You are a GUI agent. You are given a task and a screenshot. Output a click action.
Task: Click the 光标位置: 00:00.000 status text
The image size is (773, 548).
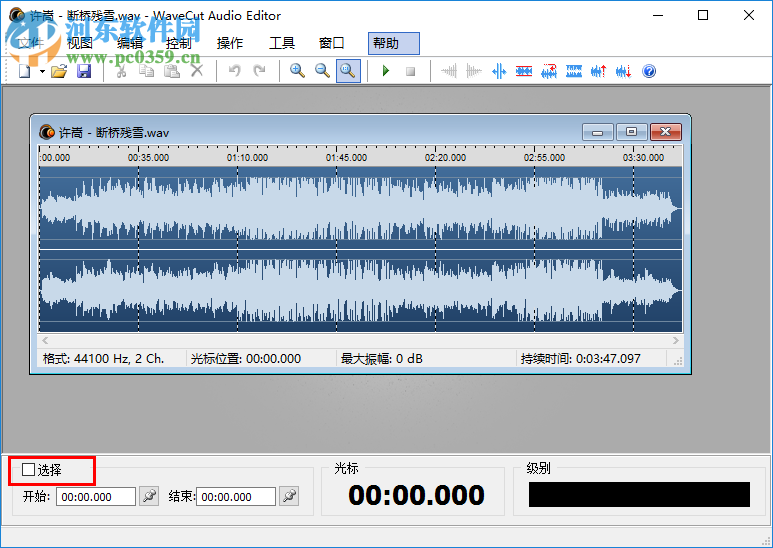point(246,359)
